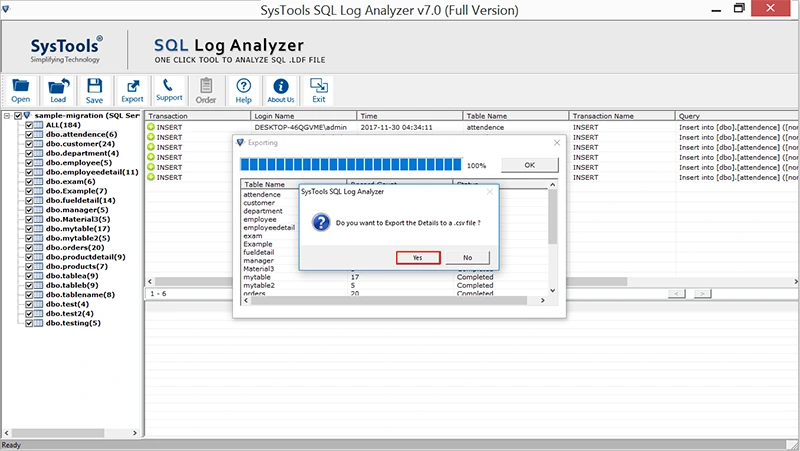Click 'employeedetail' row in export list
The width and height of the screenshot is (800, 451).
pyautogui.click(x=269, y=228)
